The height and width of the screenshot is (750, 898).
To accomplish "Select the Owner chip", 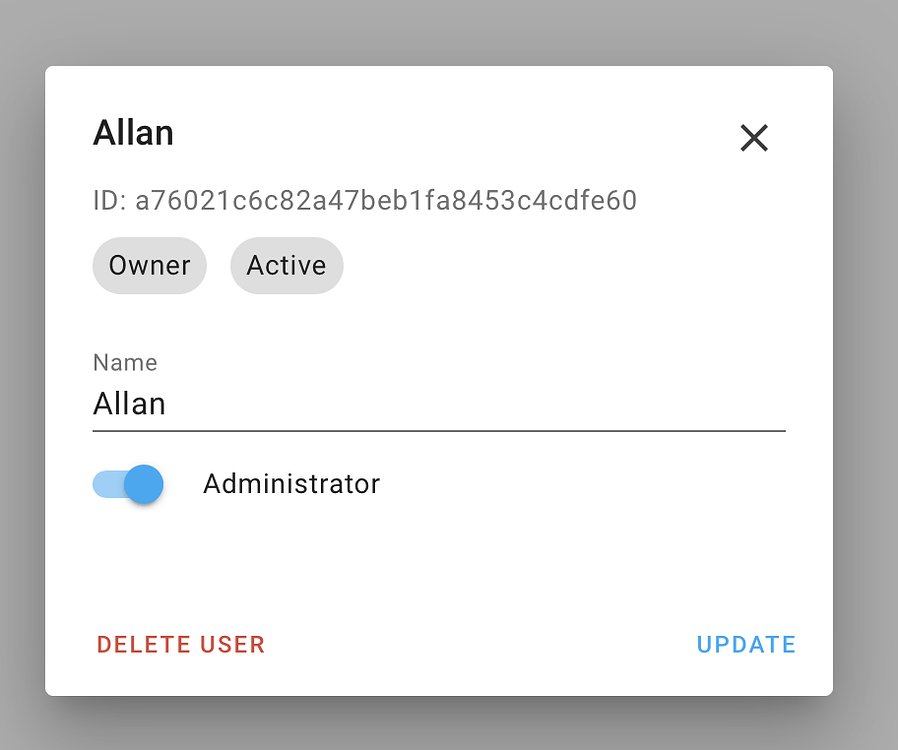I will [x=149, y=266].
